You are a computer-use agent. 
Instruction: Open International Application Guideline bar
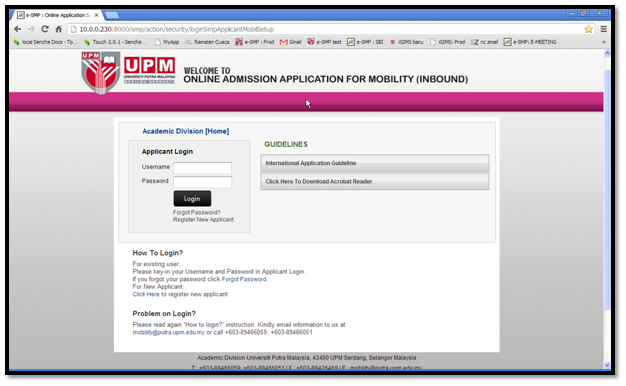(374, 163)
